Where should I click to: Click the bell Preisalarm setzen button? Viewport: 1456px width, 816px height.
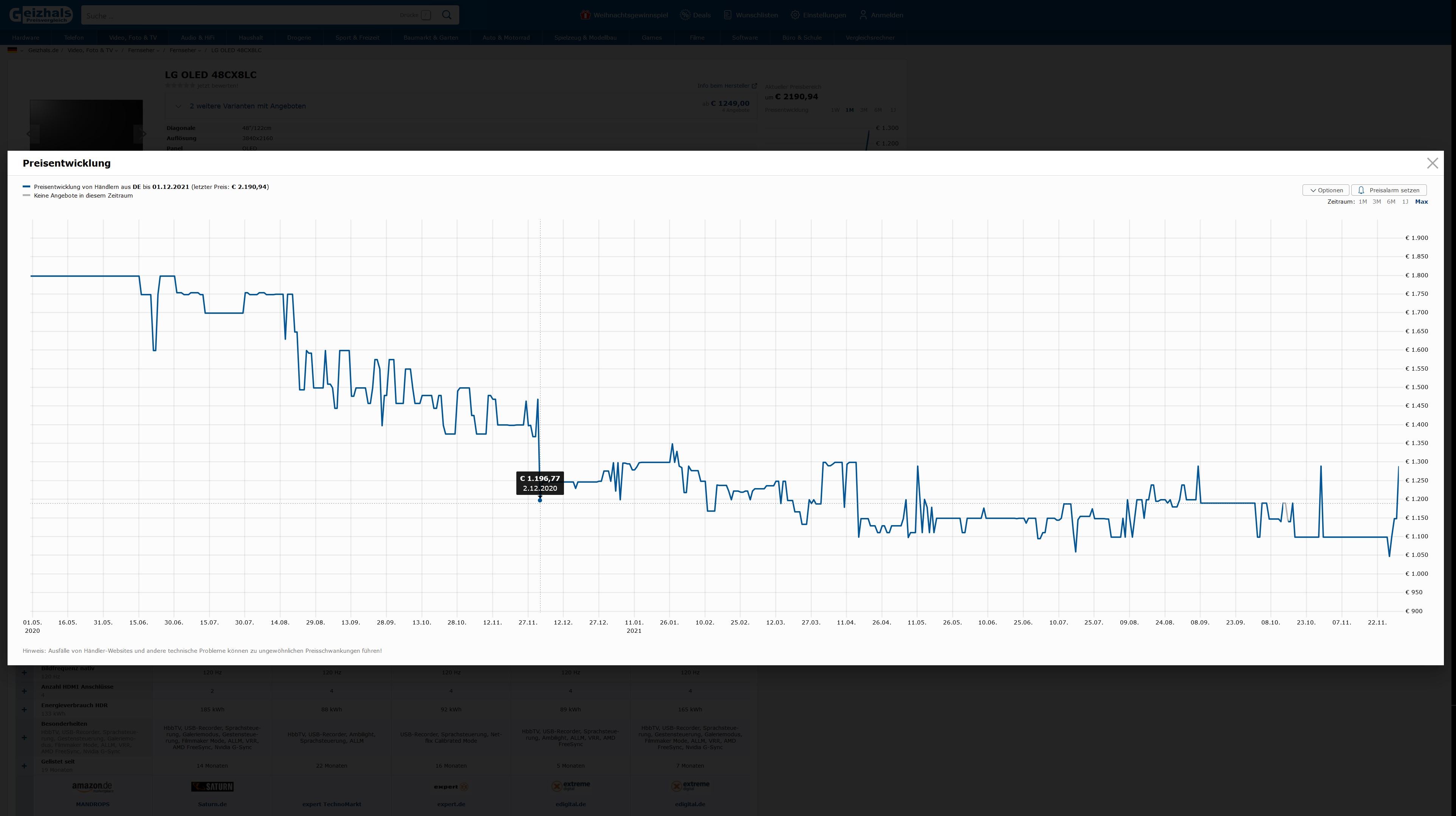pyautogui.click(x=1388, y=190)
